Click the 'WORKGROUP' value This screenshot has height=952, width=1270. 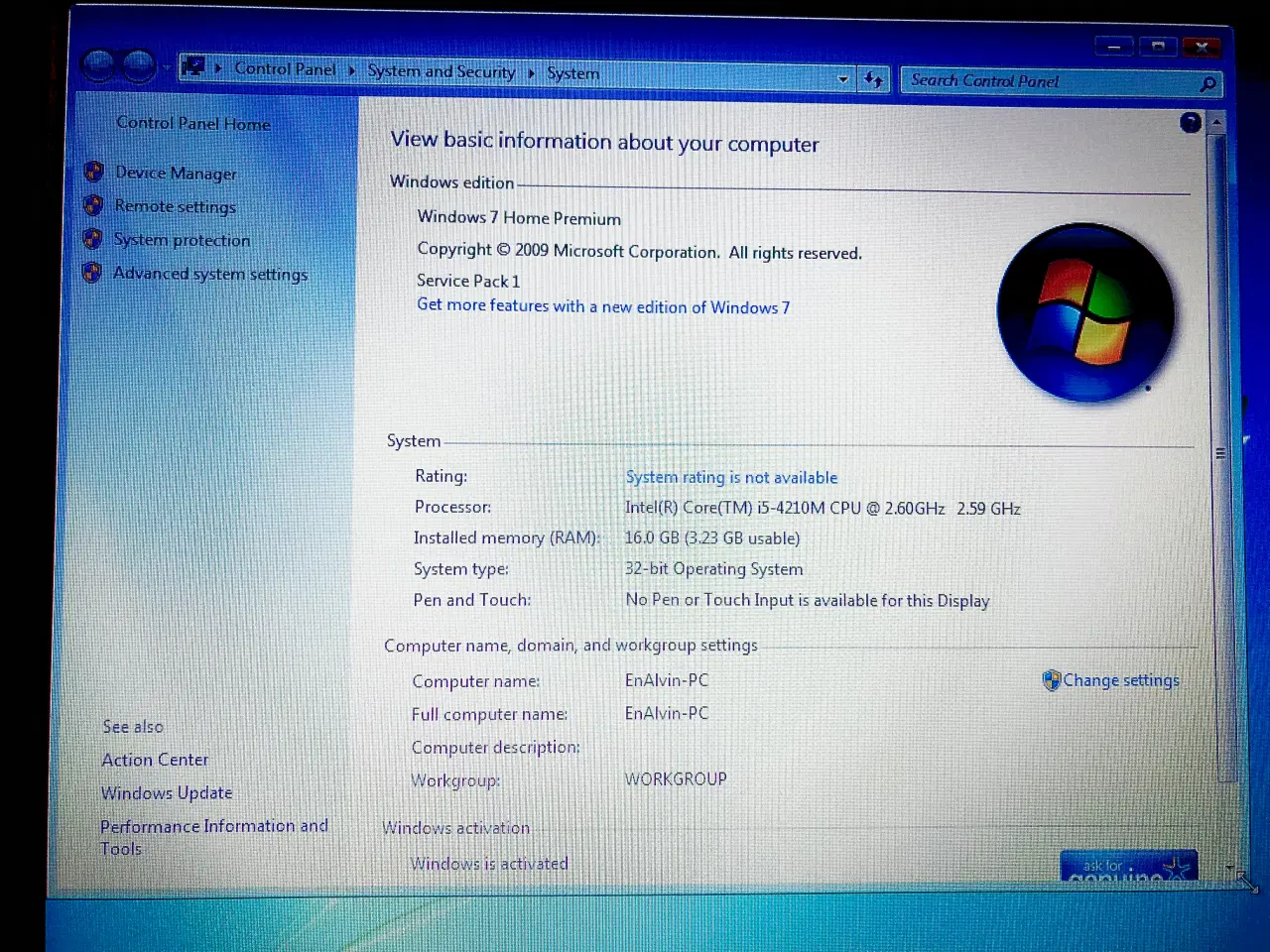coord(676,779)
